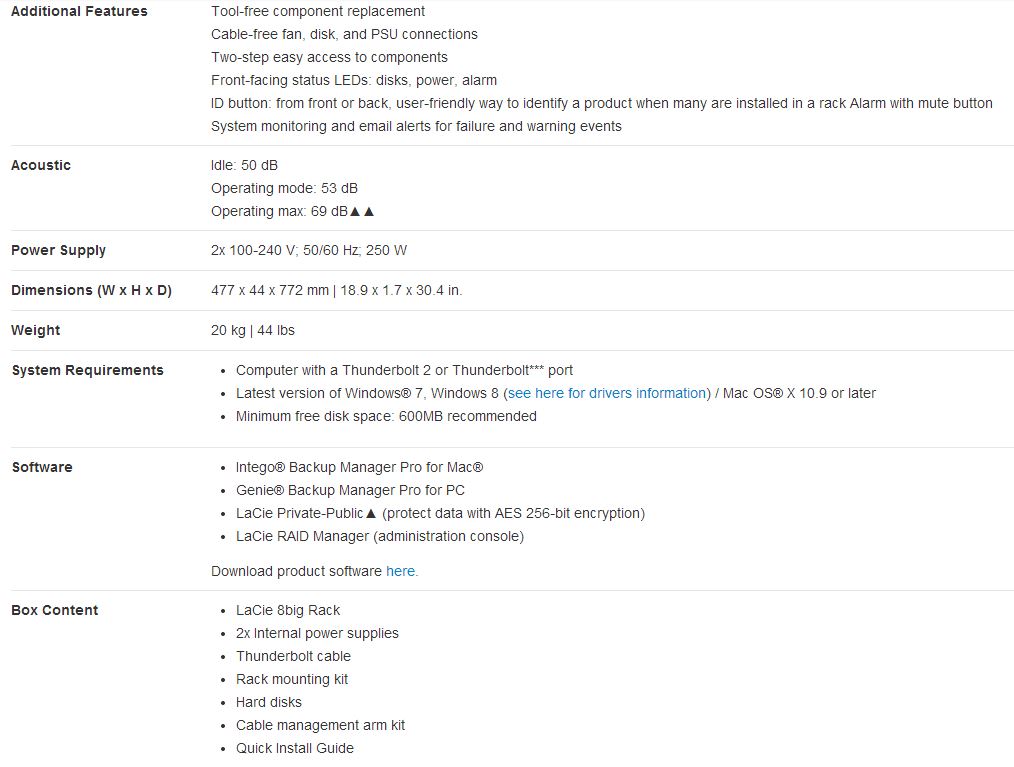Click the 'LaCie 8big Rack' box content item
This screenshot has height=767, width=1014.
click(288, 610)
